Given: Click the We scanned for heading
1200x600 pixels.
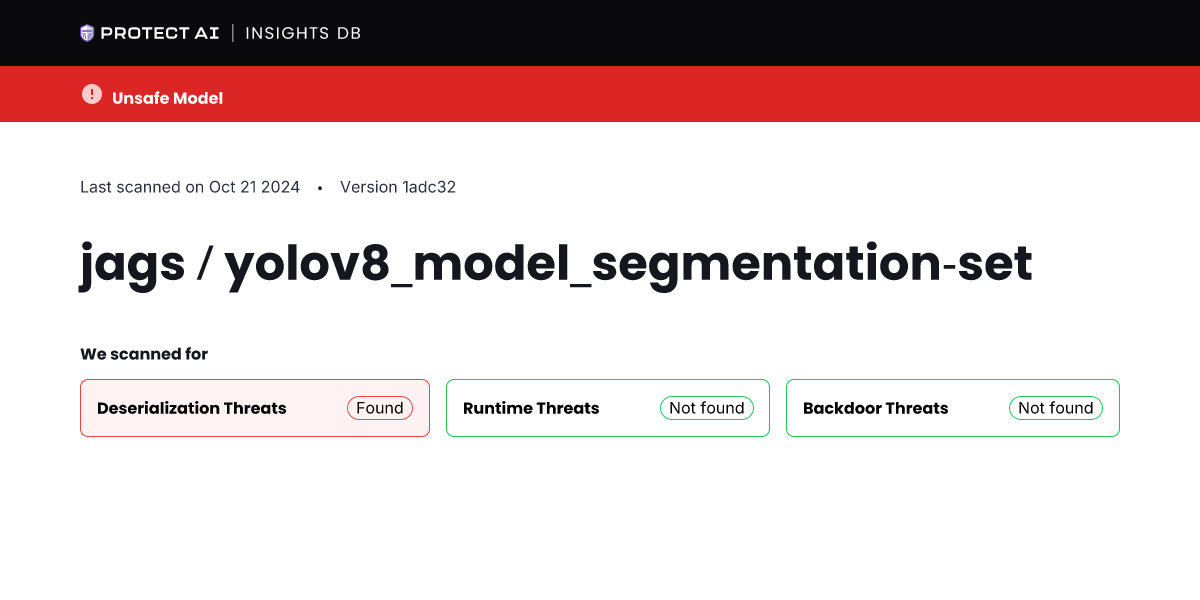Looking at the screenshot, I should (x=144, y=354).
